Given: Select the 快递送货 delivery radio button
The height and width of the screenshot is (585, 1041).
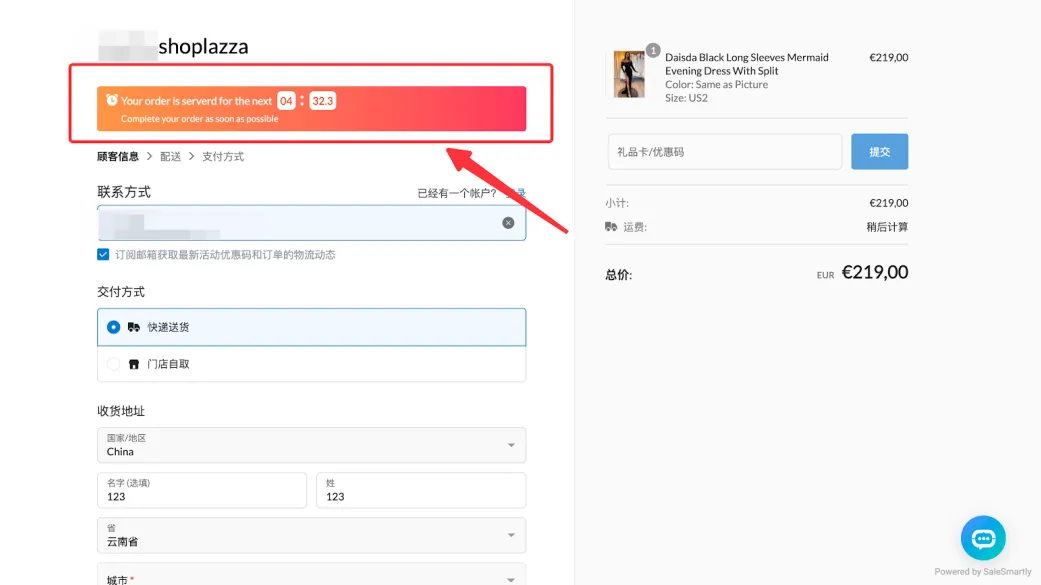Looking at the screenshot, I should pyautogui.click(x=113, y=327).
